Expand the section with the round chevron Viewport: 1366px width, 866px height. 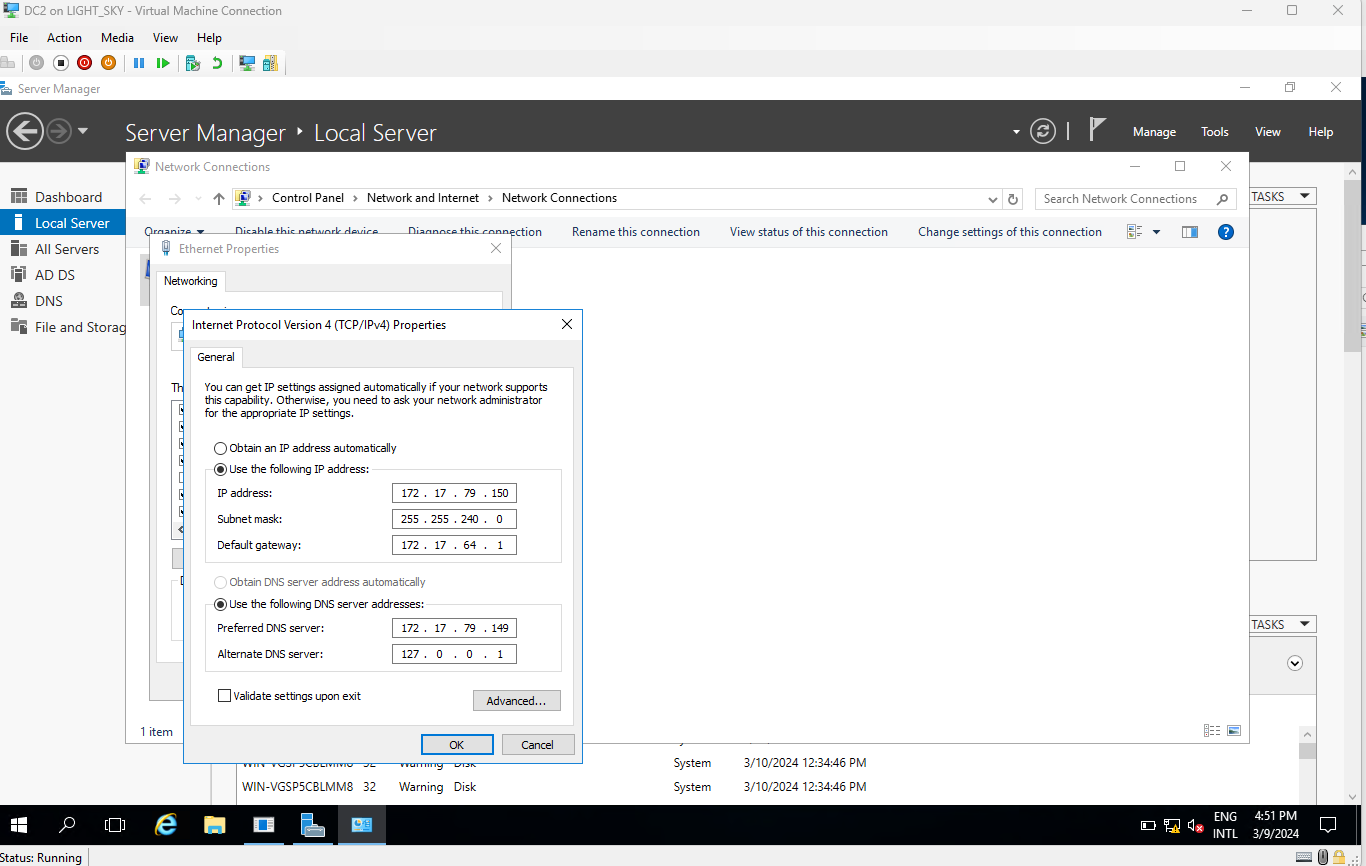pos(1296,663)
